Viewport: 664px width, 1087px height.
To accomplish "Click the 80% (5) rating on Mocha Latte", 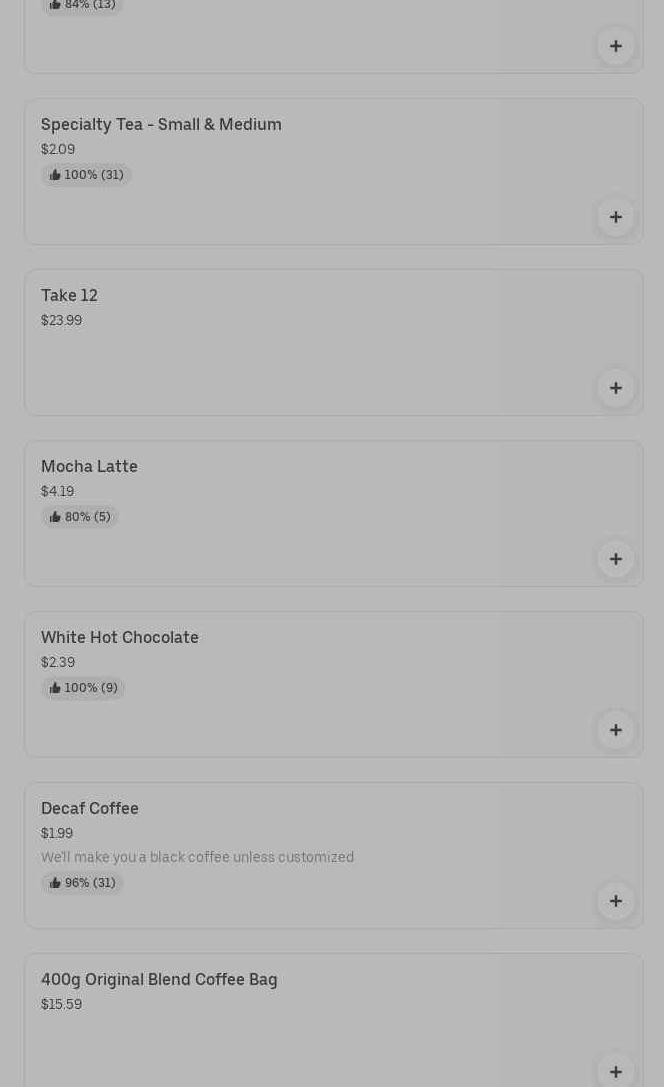I will (80, 516).
